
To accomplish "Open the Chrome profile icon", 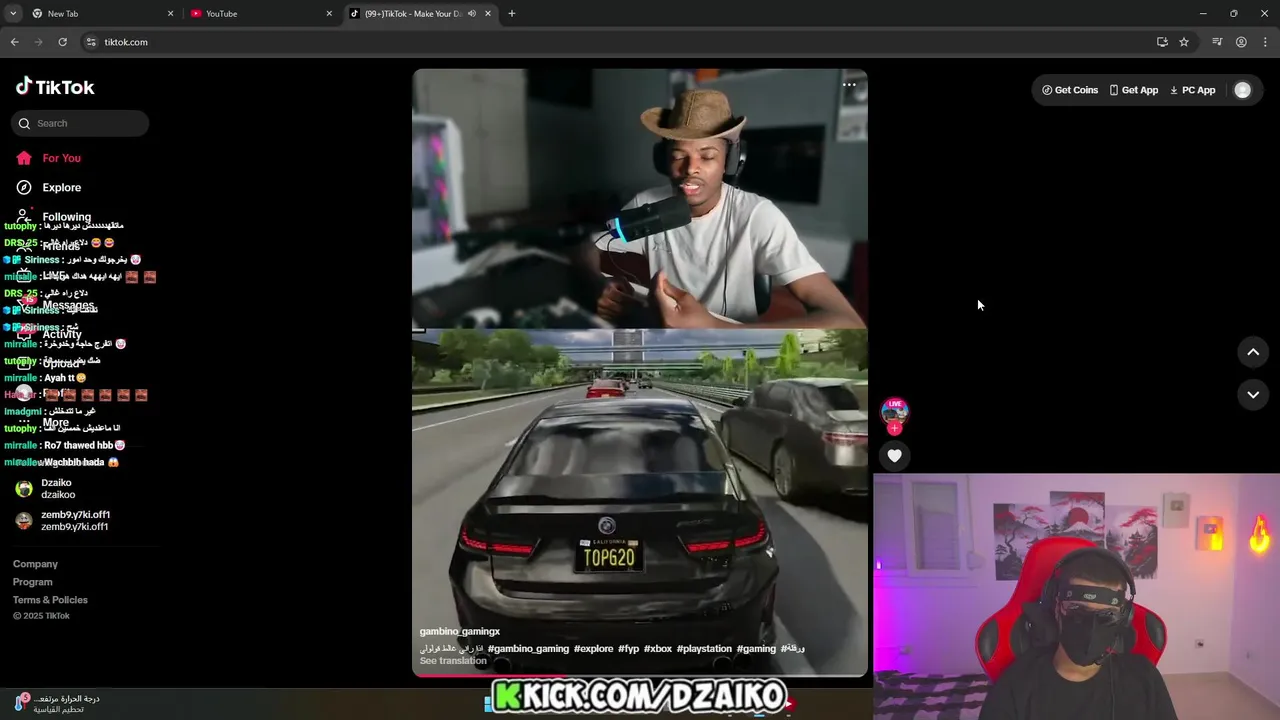I will pos(1241,42).
